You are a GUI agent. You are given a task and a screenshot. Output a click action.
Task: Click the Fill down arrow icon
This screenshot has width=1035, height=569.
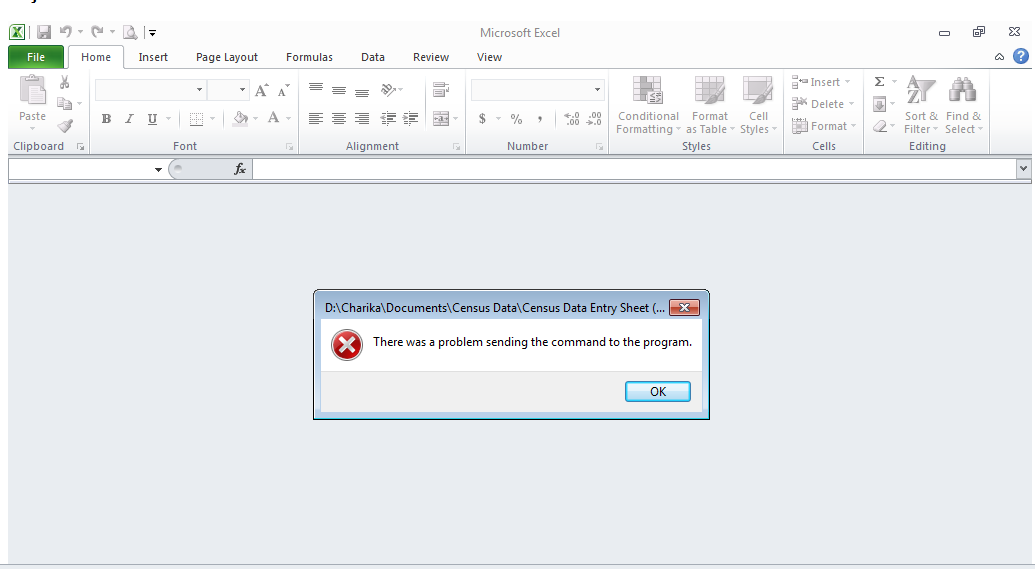coord(879,104)
